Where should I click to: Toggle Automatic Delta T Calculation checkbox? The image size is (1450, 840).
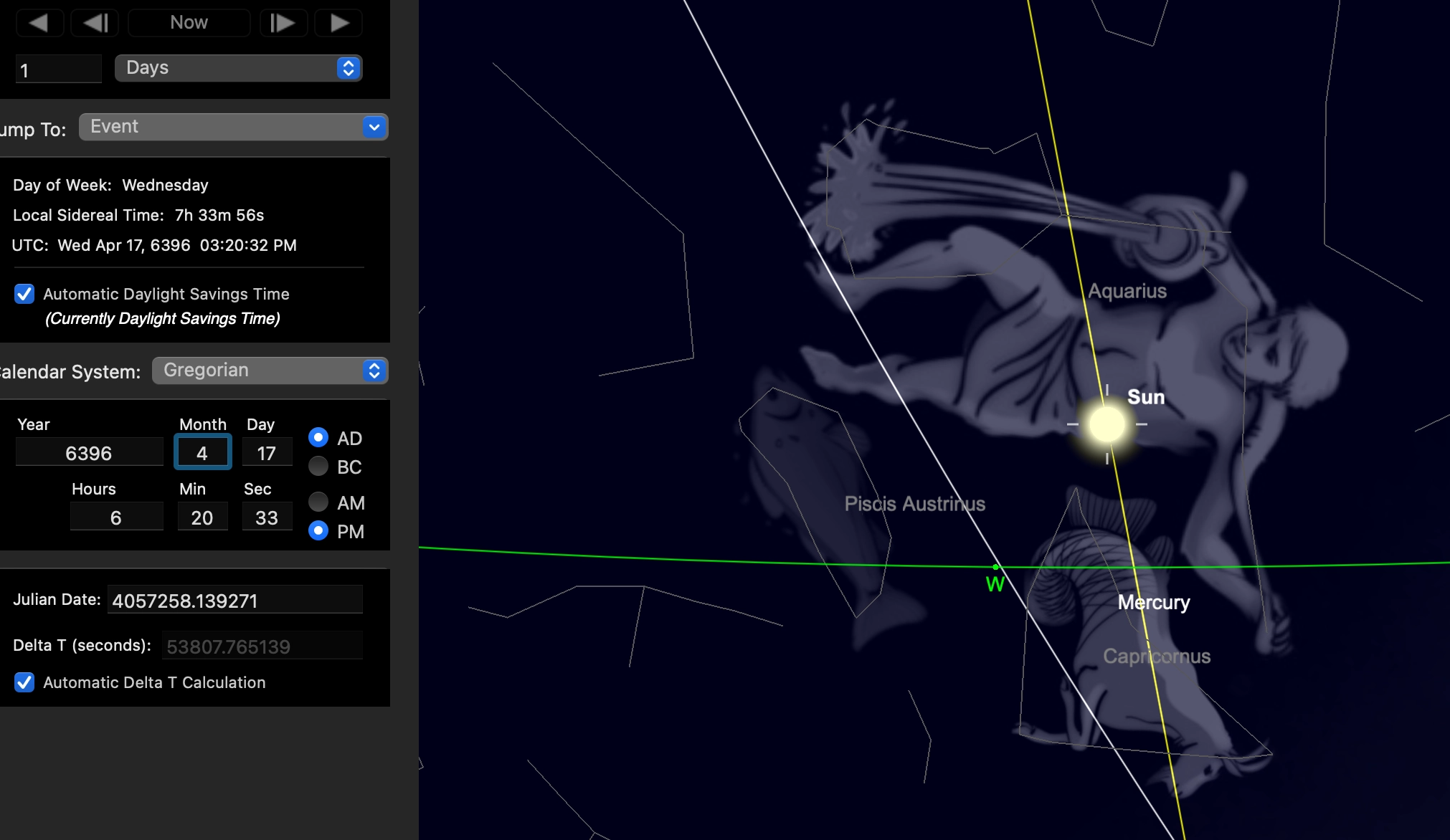point(24,682)
